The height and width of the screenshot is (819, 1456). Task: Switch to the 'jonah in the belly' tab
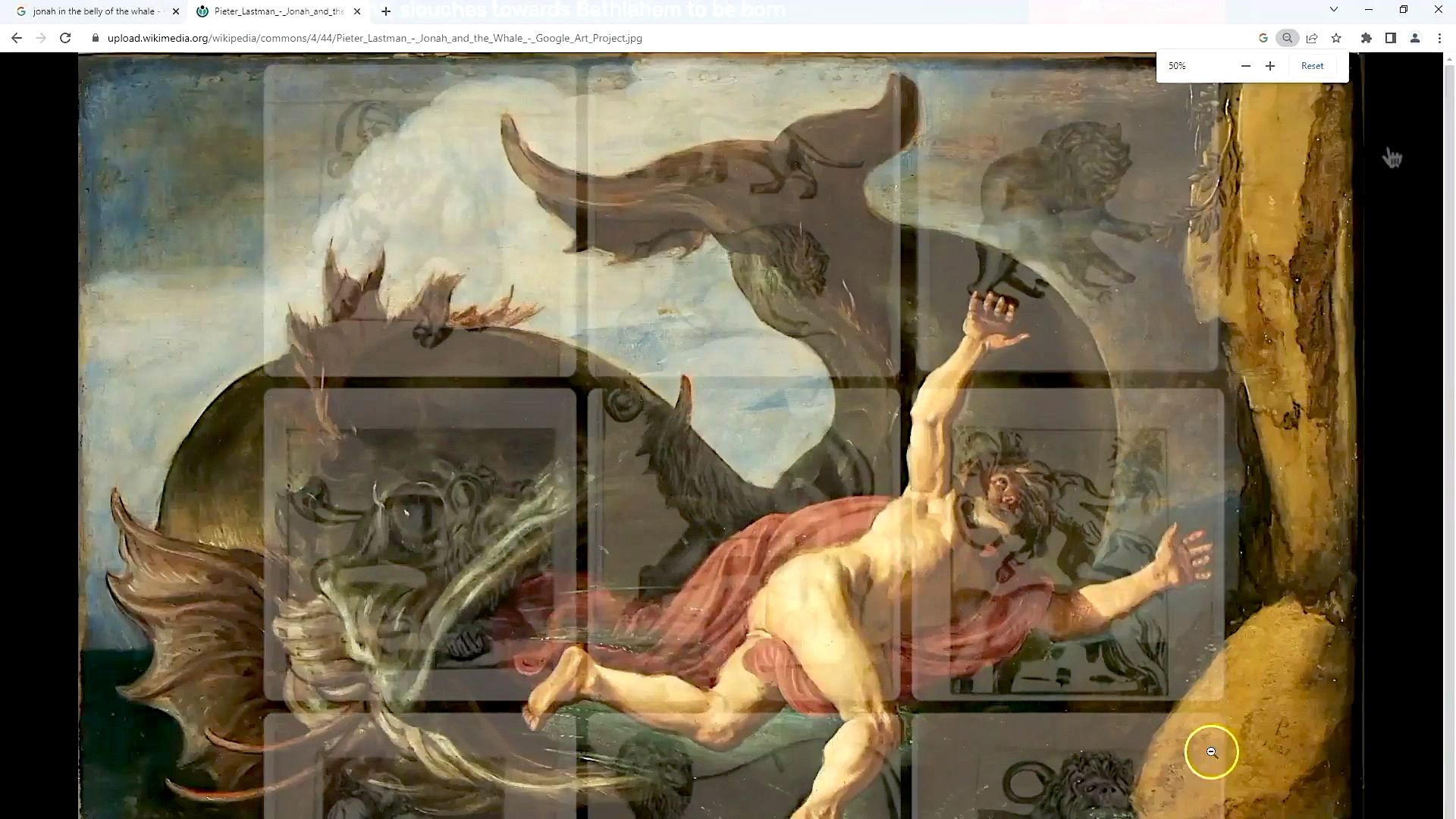[91, 11]
